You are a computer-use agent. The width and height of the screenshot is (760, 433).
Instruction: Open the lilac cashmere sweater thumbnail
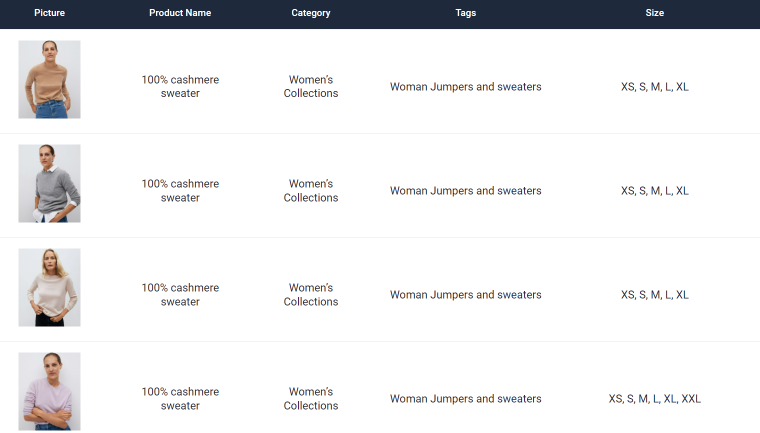click(x=49, y=391)
